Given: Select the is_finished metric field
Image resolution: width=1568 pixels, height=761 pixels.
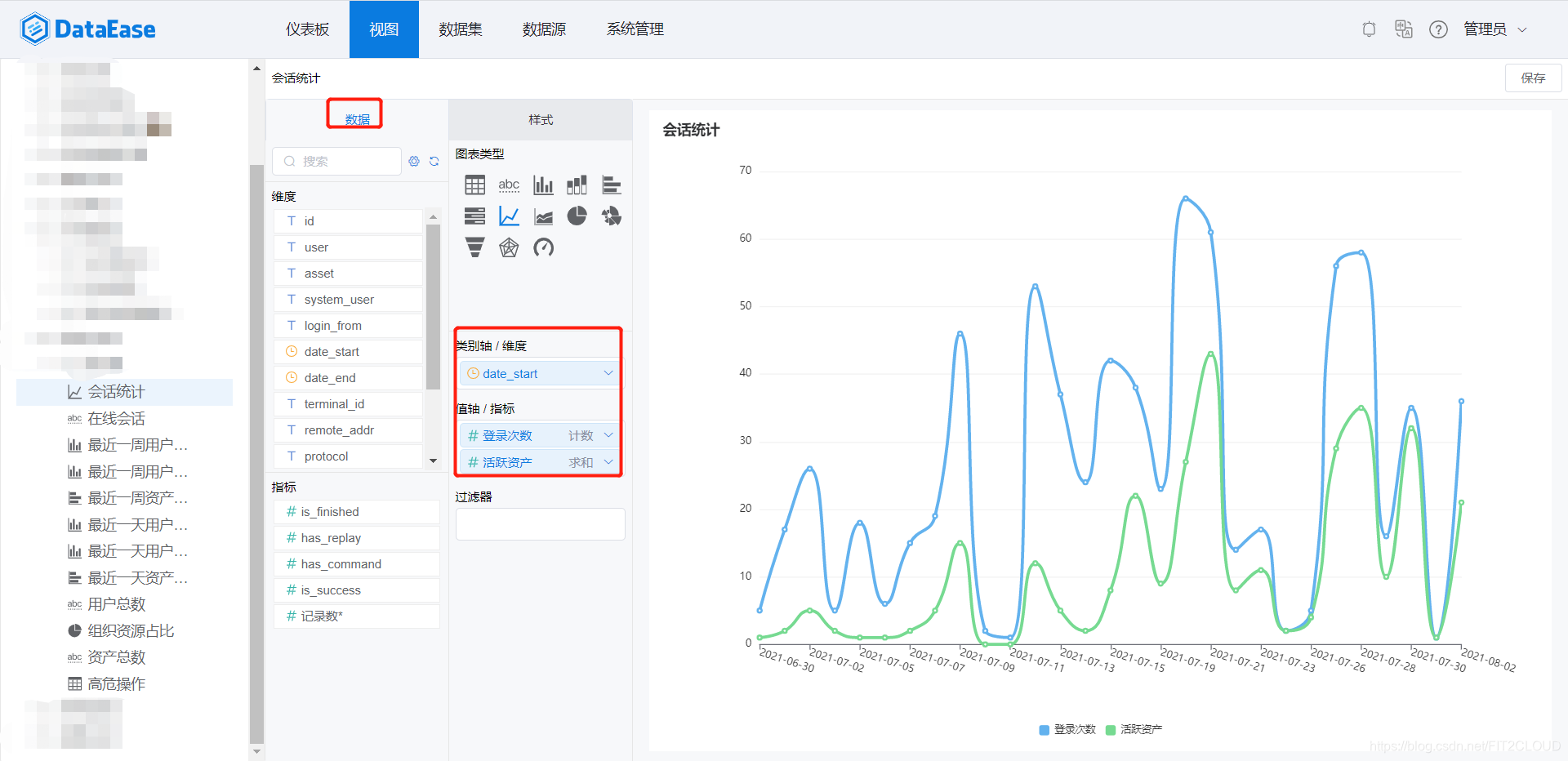Looking at the screenshot, I should pyautogui.click(x=357, y=512).
